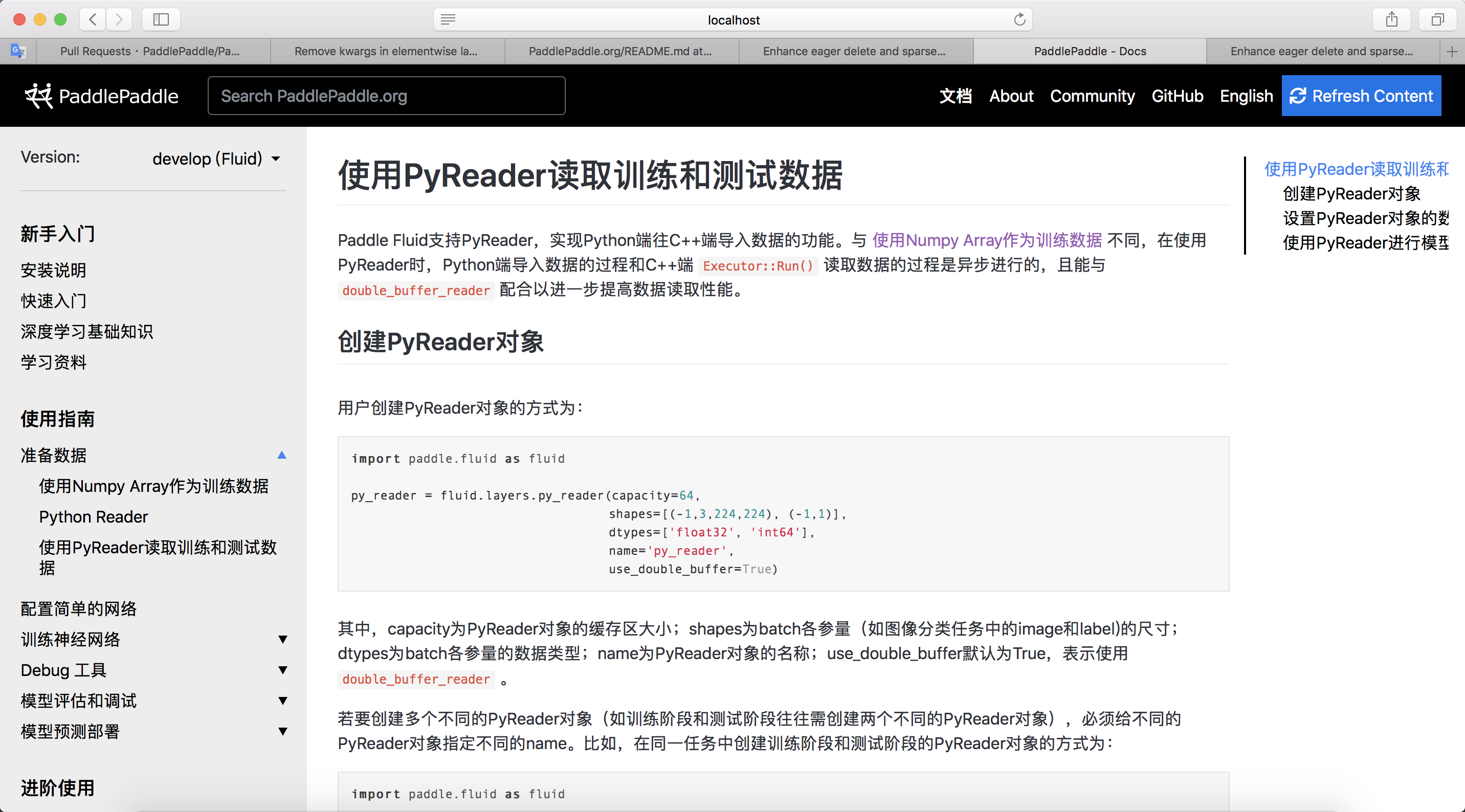Screen dimensions: 1465x812
Task: Expand the 模型评估和调试 section
Action: coord(283,701)
